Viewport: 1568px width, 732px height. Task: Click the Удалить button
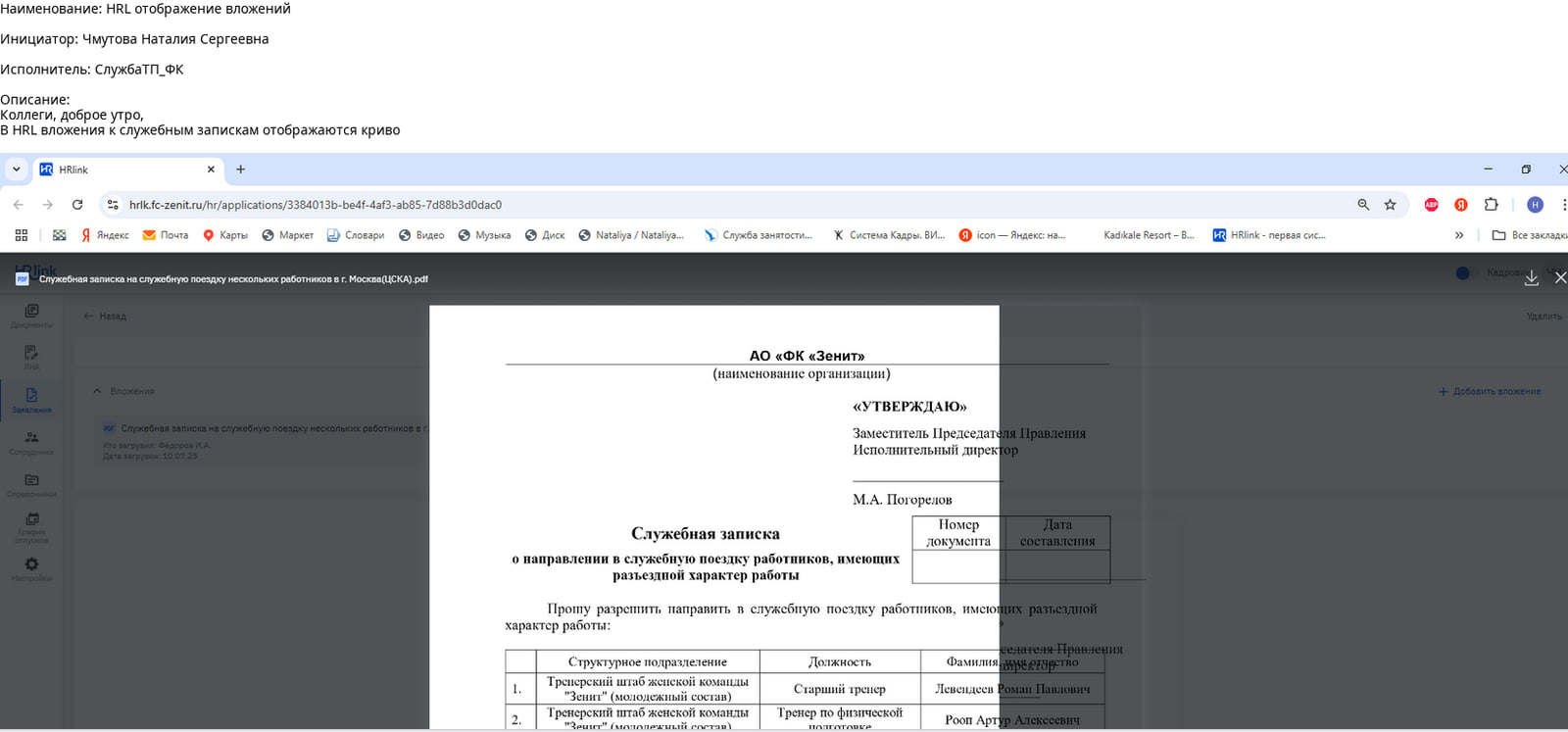(x=1543, y=317)
